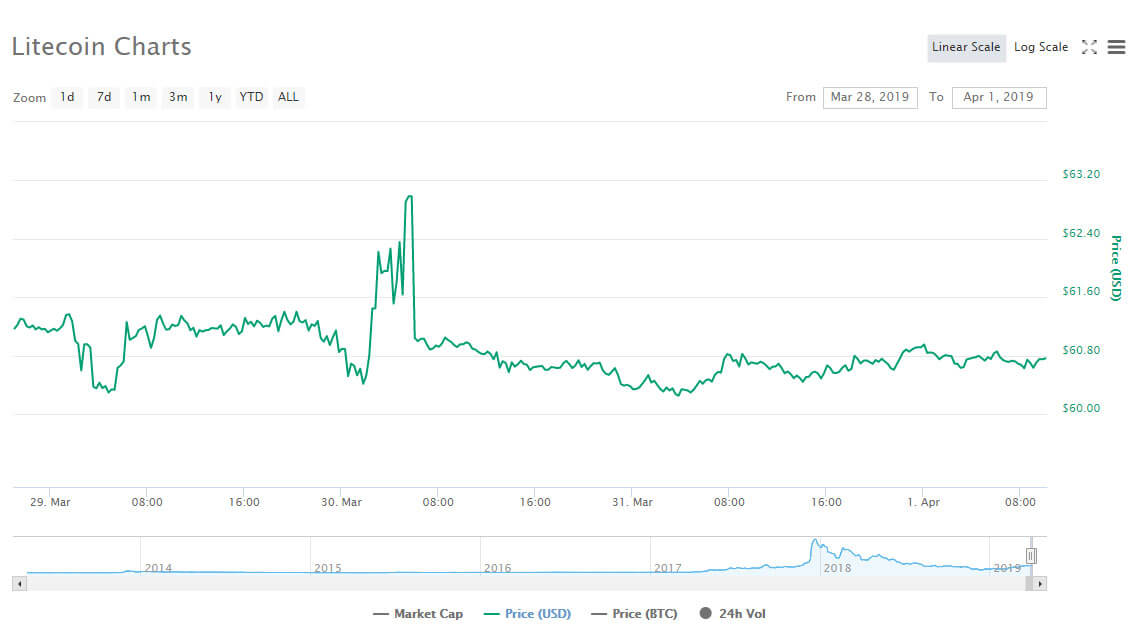
Task: Click the $63.20 axis label
Action: [x=1081, y=175]
